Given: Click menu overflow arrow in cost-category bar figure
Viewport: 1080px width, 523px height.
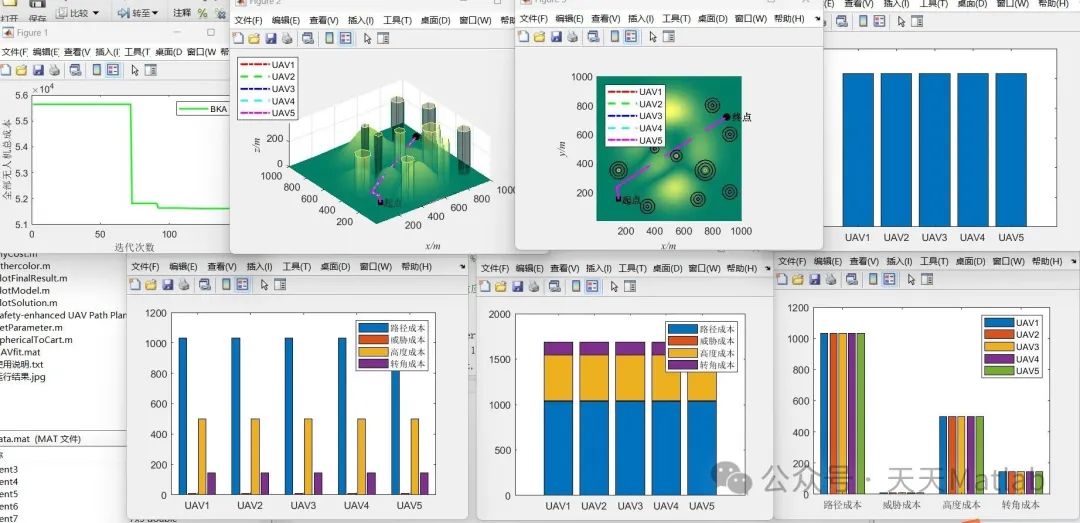Looking at the screenshot, I should click(x=1072, y=261).
